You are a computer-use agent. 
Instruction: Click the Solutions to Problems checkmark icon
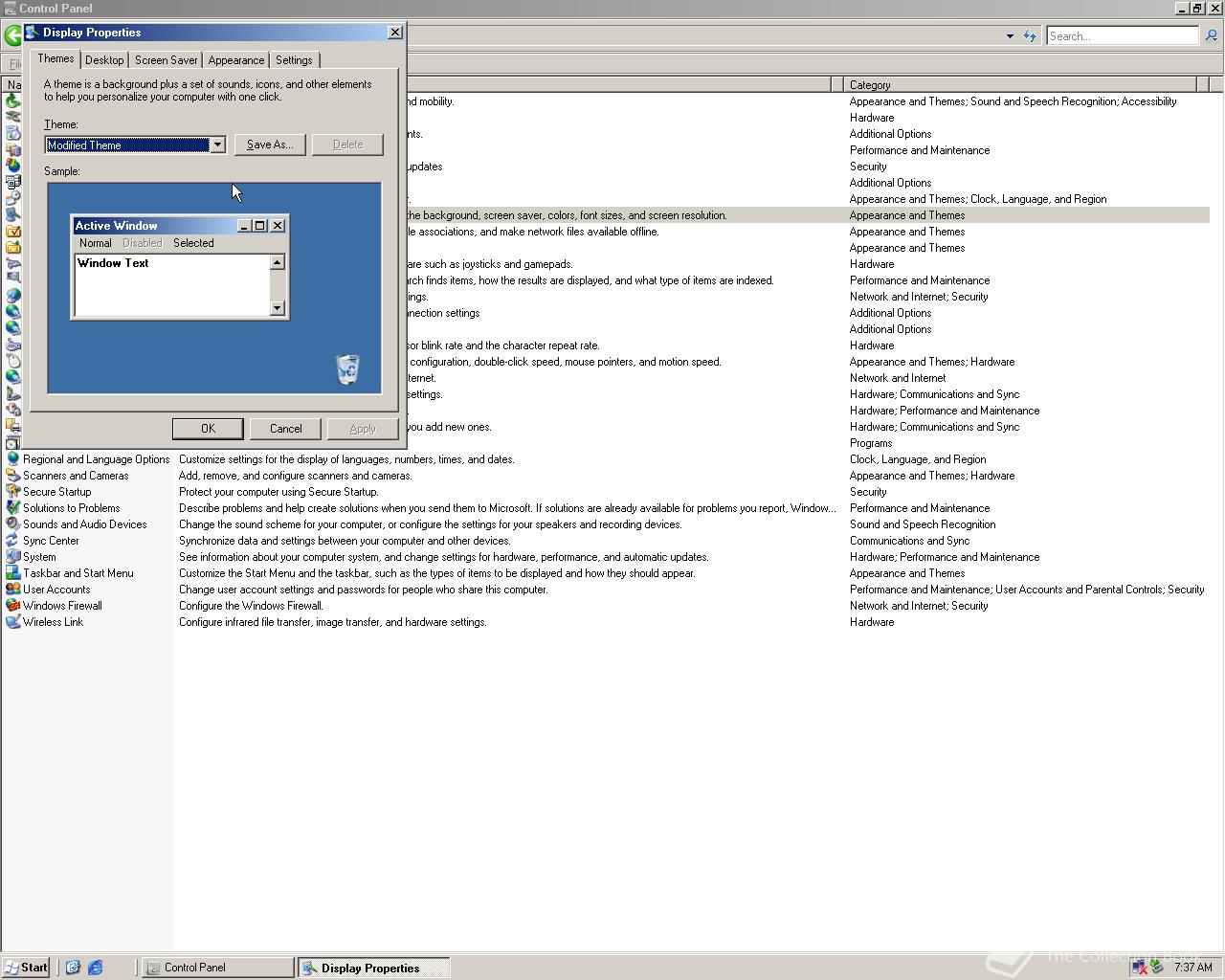click(x=12, y=508)
